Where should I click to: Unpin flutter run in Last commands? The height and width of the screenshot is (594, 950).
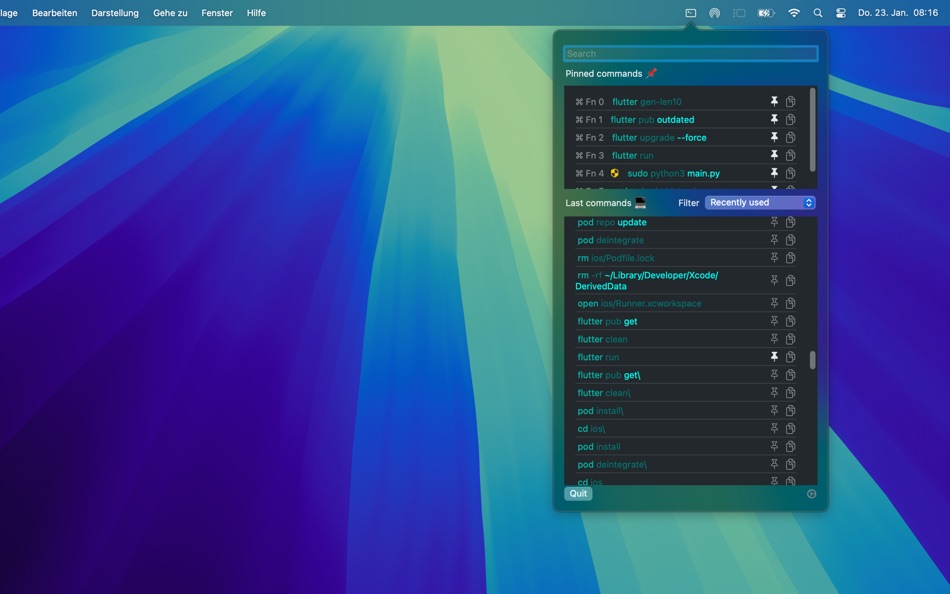[x=774, y=356]
